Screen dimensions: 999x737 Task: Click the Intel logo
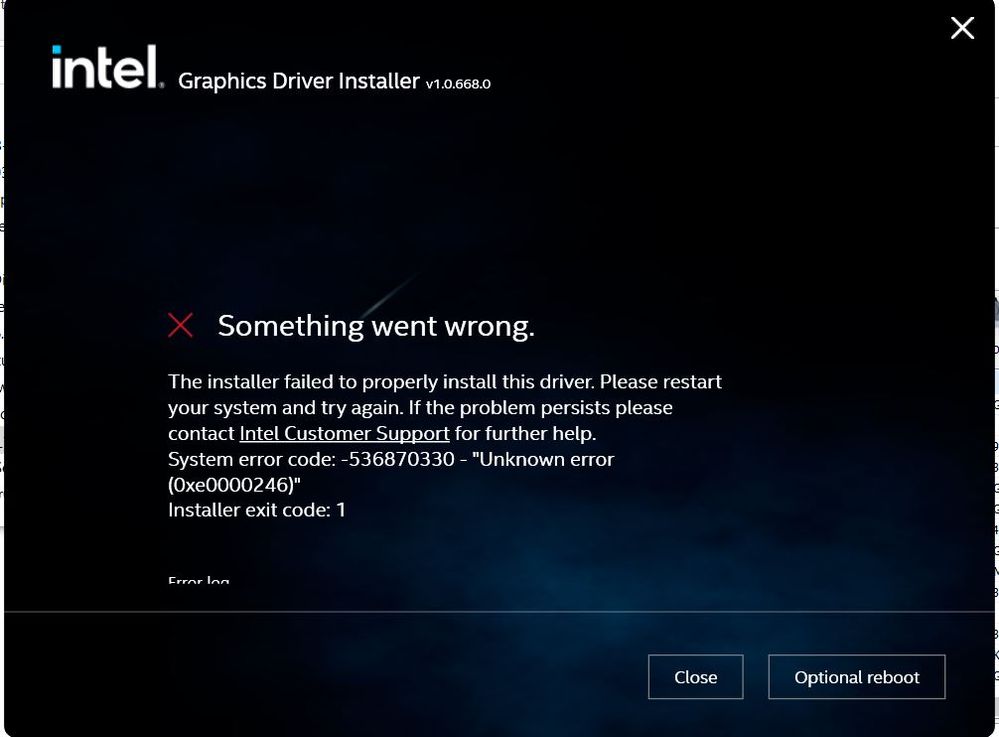coord(107,67)
